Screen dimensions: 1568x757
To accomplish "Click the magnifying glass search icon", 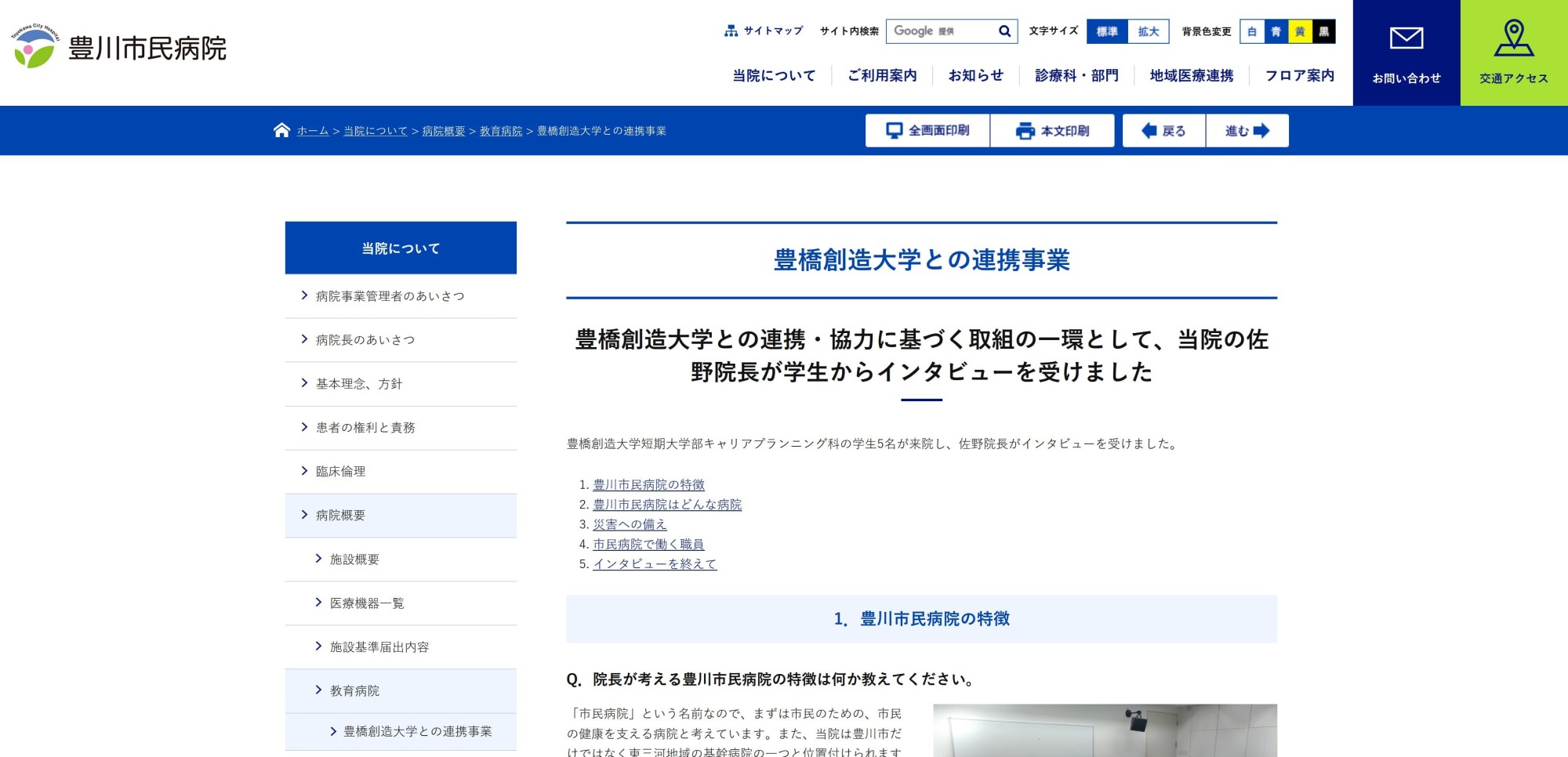I will [1004, 31].
